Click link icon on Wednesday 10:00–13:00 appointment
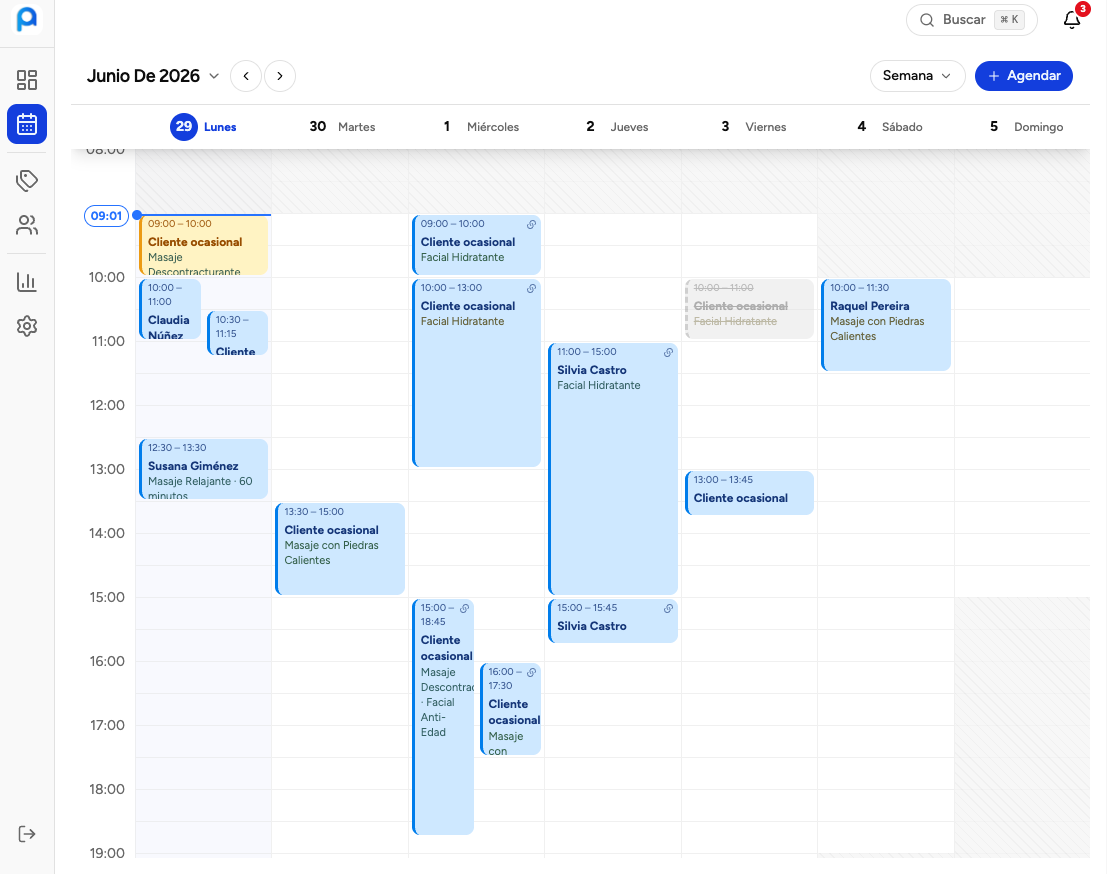The height and width of the screenshot is (874, 1107). point(532,288)
